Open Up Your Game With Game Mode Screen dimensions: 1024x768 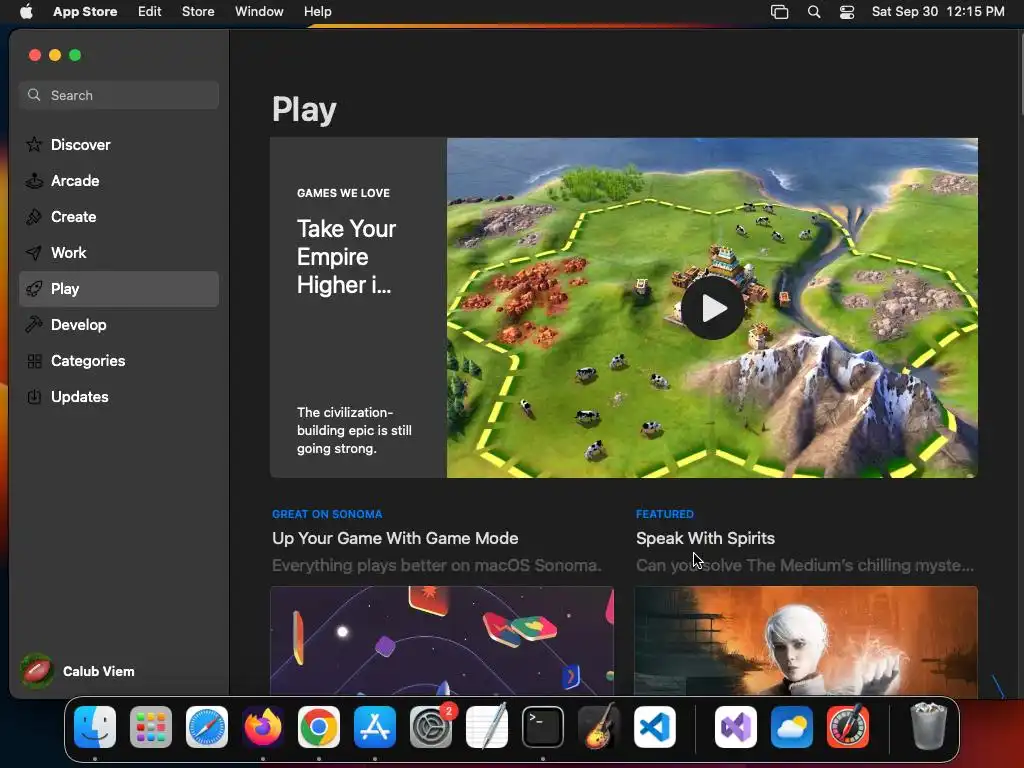tap(395, 538)
